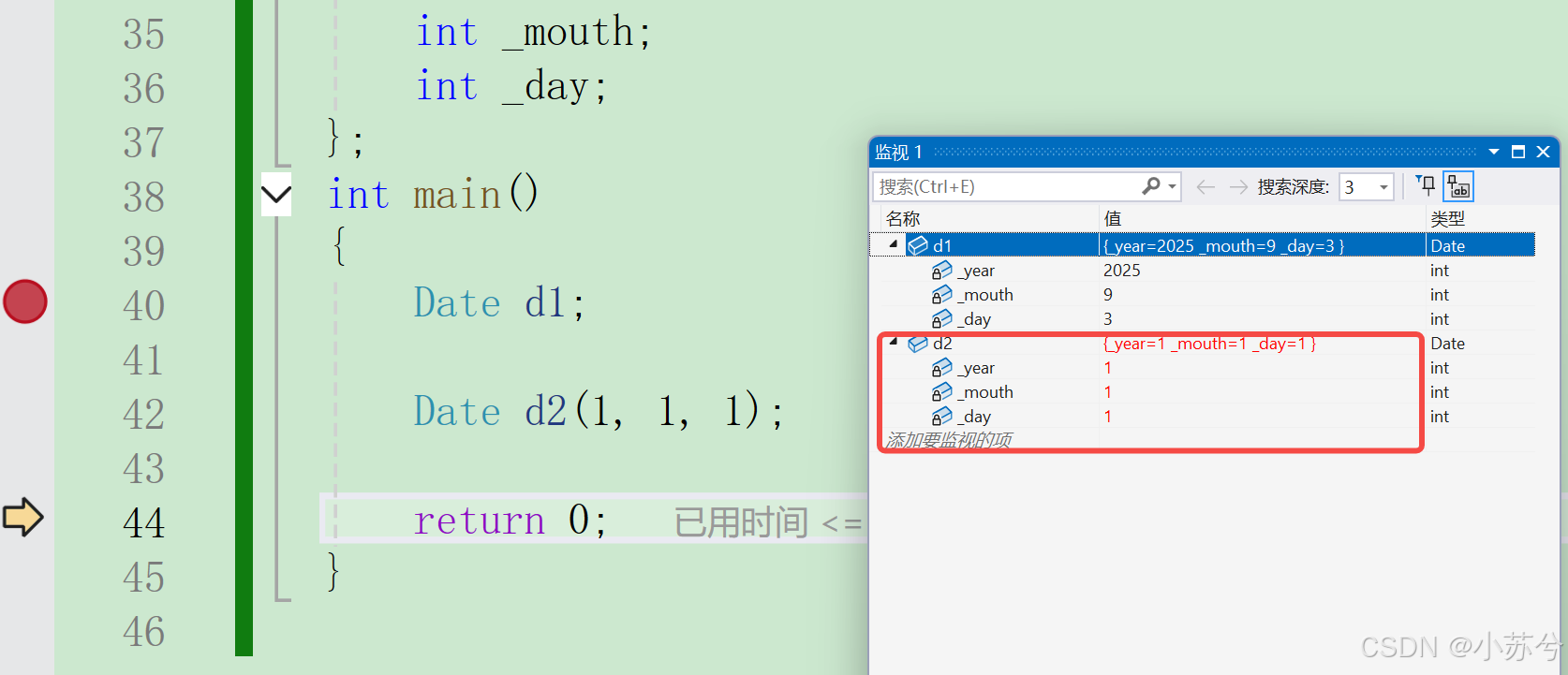Select value '{_year=1 _mouth=1 _day=1 }'
The image size is (1568, 675).
point(1209,344)
